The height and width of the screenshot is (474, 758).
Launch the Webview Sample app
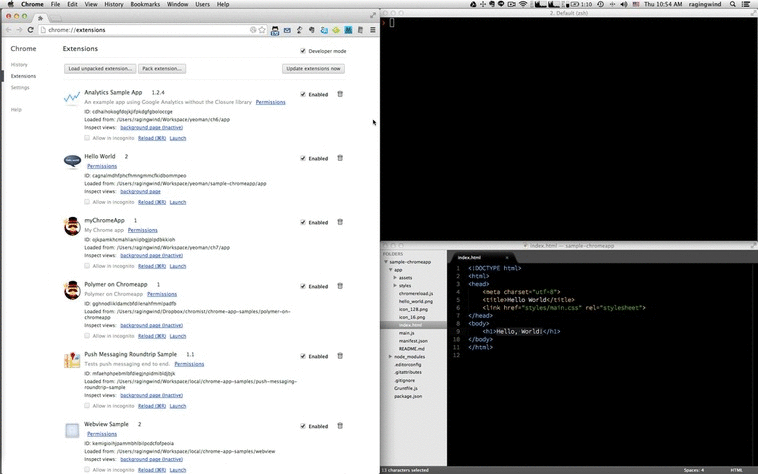click(x=177, y=470)
